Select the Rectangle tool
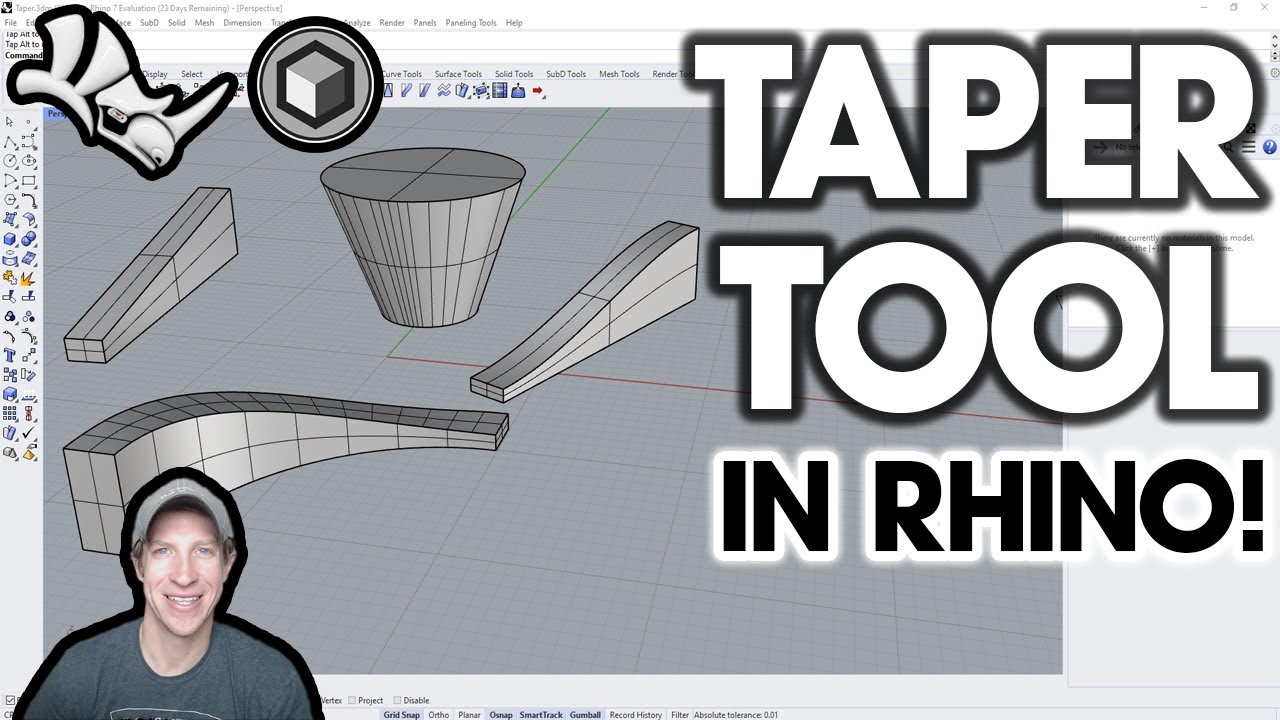 click(x=29, y=180)
